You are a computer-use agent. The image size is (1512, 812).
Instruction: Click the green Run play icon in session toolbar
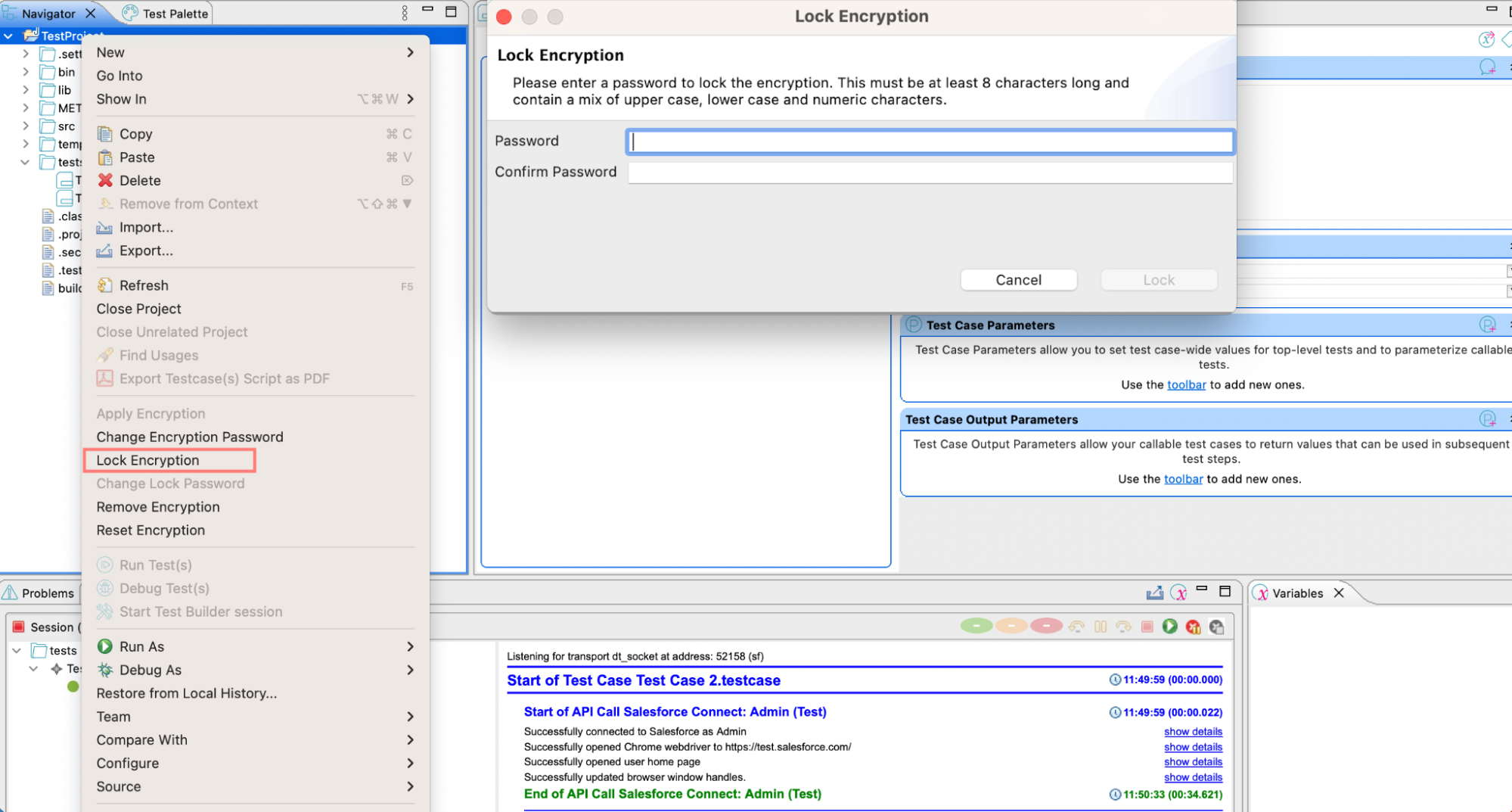pos(1169,627)
